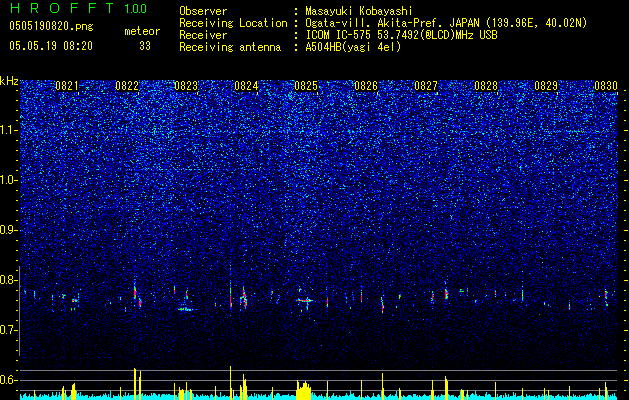Click the 1.0 kHz axis label
This screenshot has height=400, width=629.
click(x=9, y=180)
